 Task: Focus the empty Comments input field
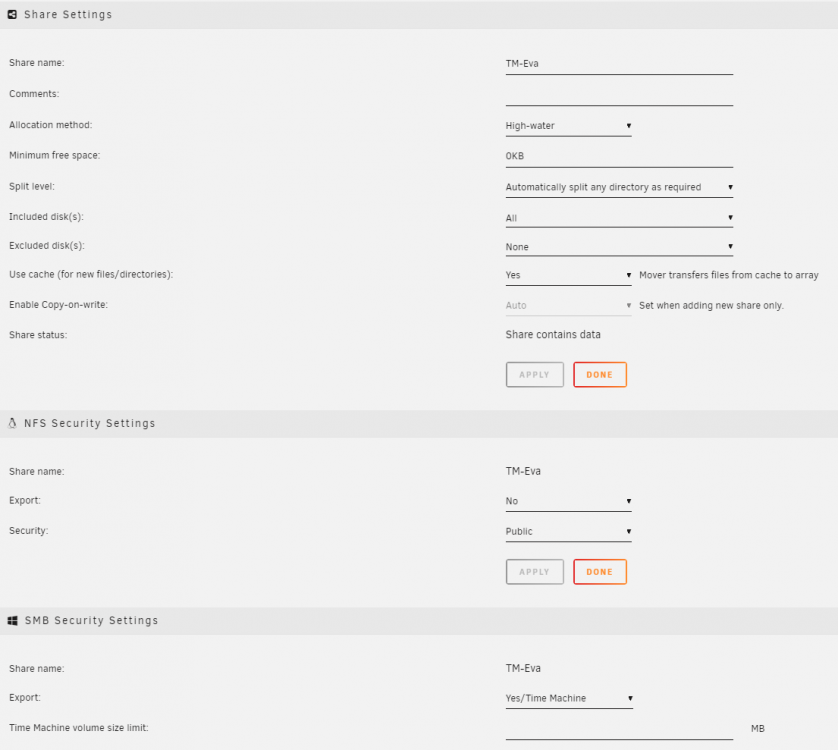pyautogui.click(x=619, y=95)
